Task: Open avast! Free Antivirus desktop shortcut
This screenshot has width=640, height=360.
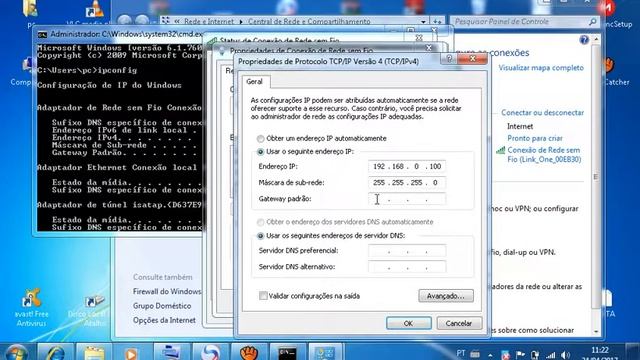Action: tap(31, 308)
